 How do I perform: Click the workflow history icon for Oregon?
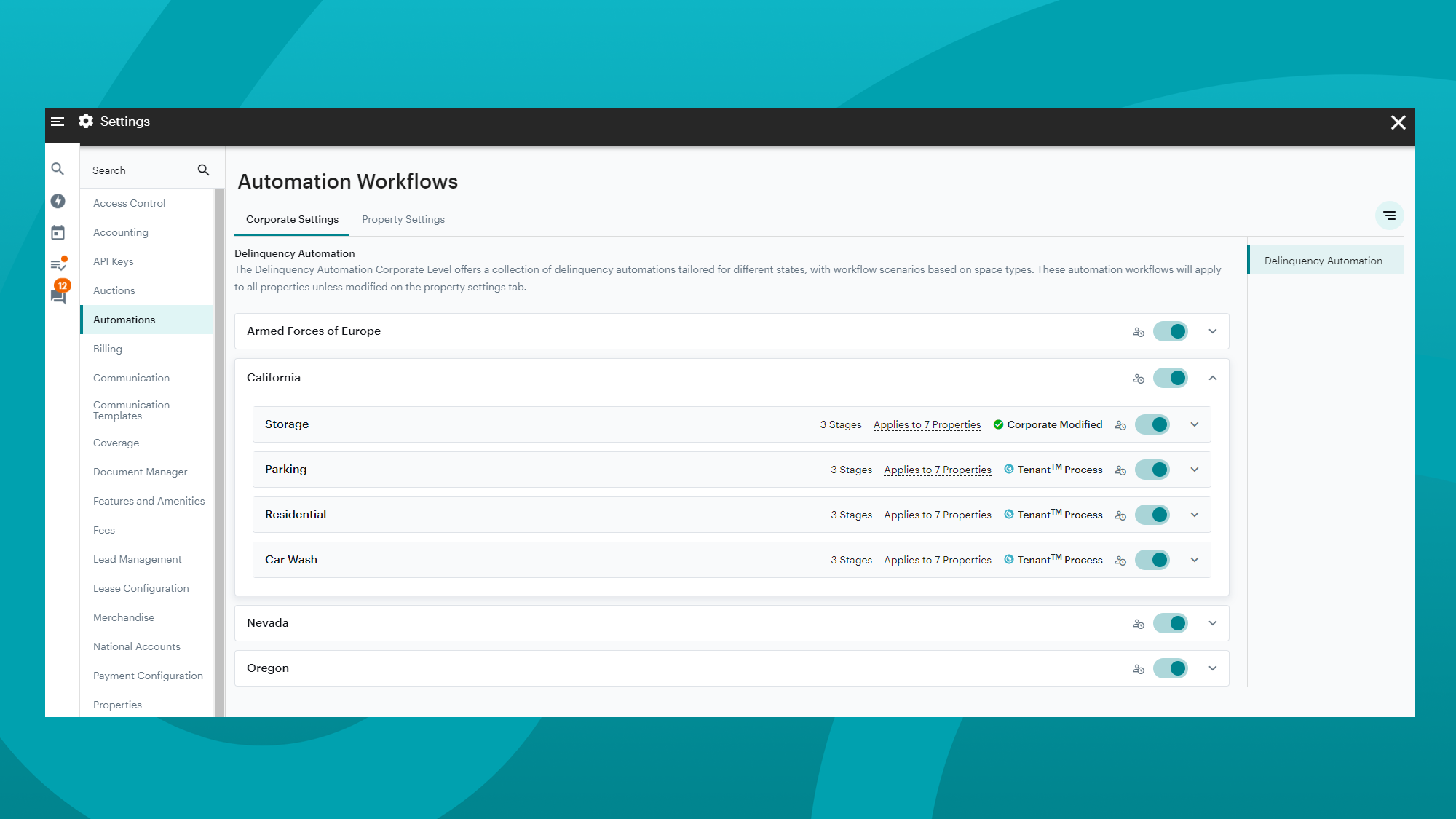tap(1139, 668)
